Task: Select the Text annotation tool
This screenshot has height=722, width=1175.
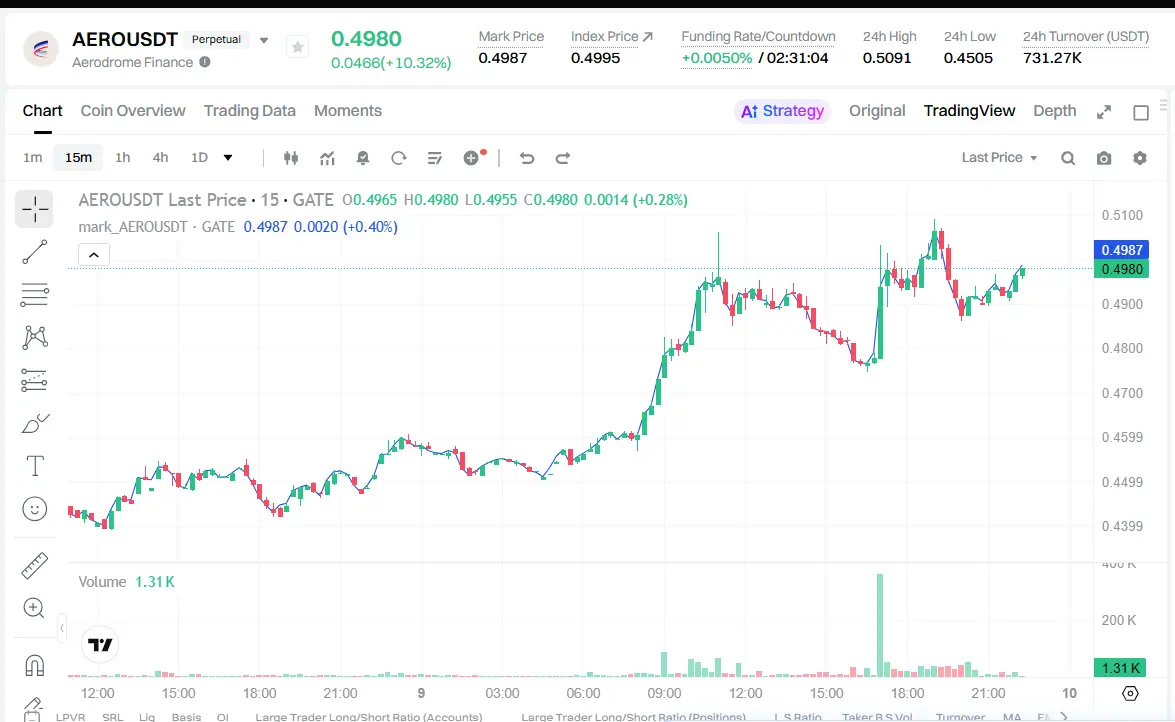Action: 34,466
